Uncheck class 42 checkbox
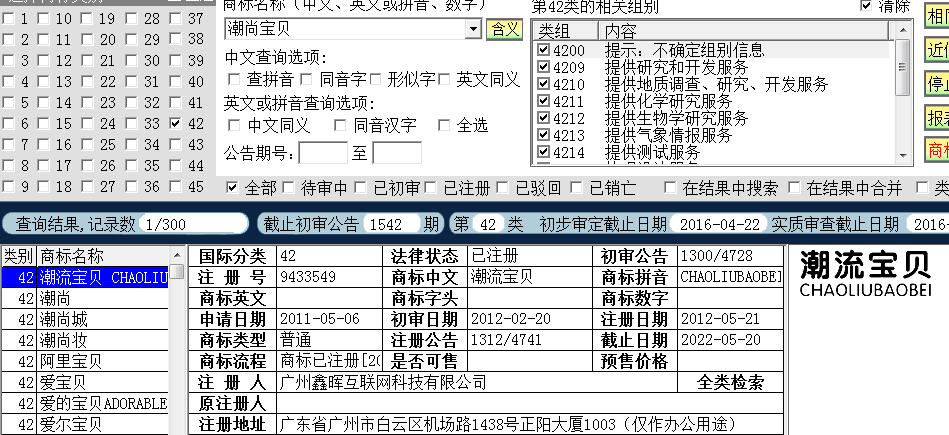The image size is (949, 435). coord(176,123)
